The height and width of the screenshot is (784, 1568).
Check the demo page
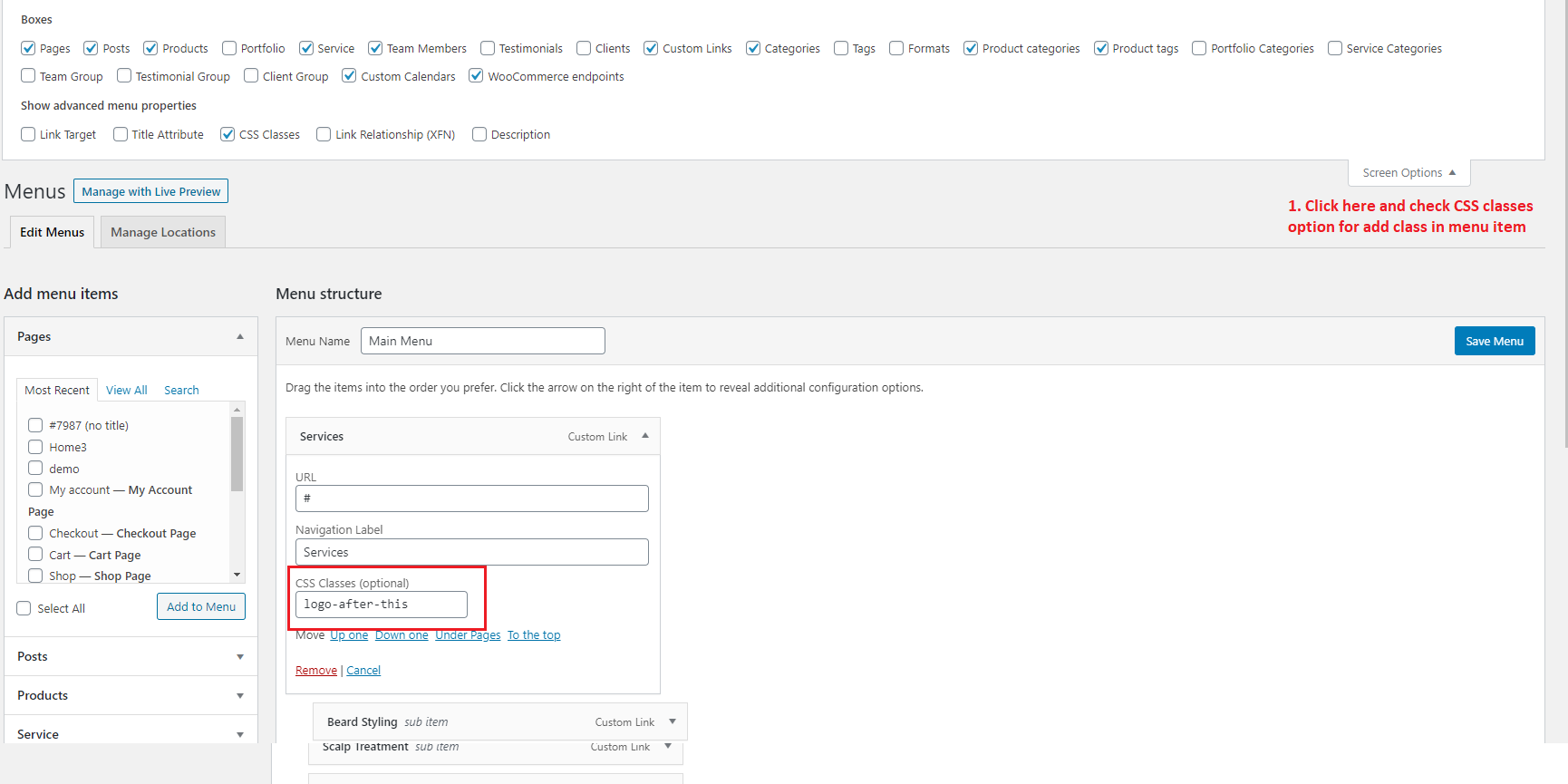(35, 468)
